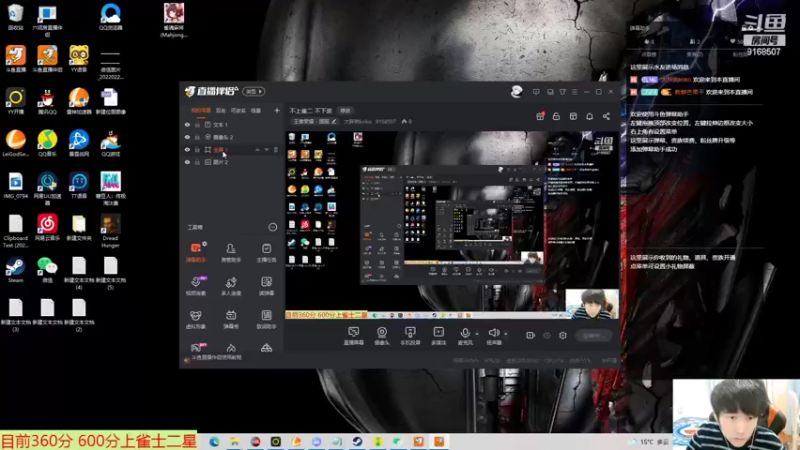Add a 摄像头 source

[x=382, y=336]
